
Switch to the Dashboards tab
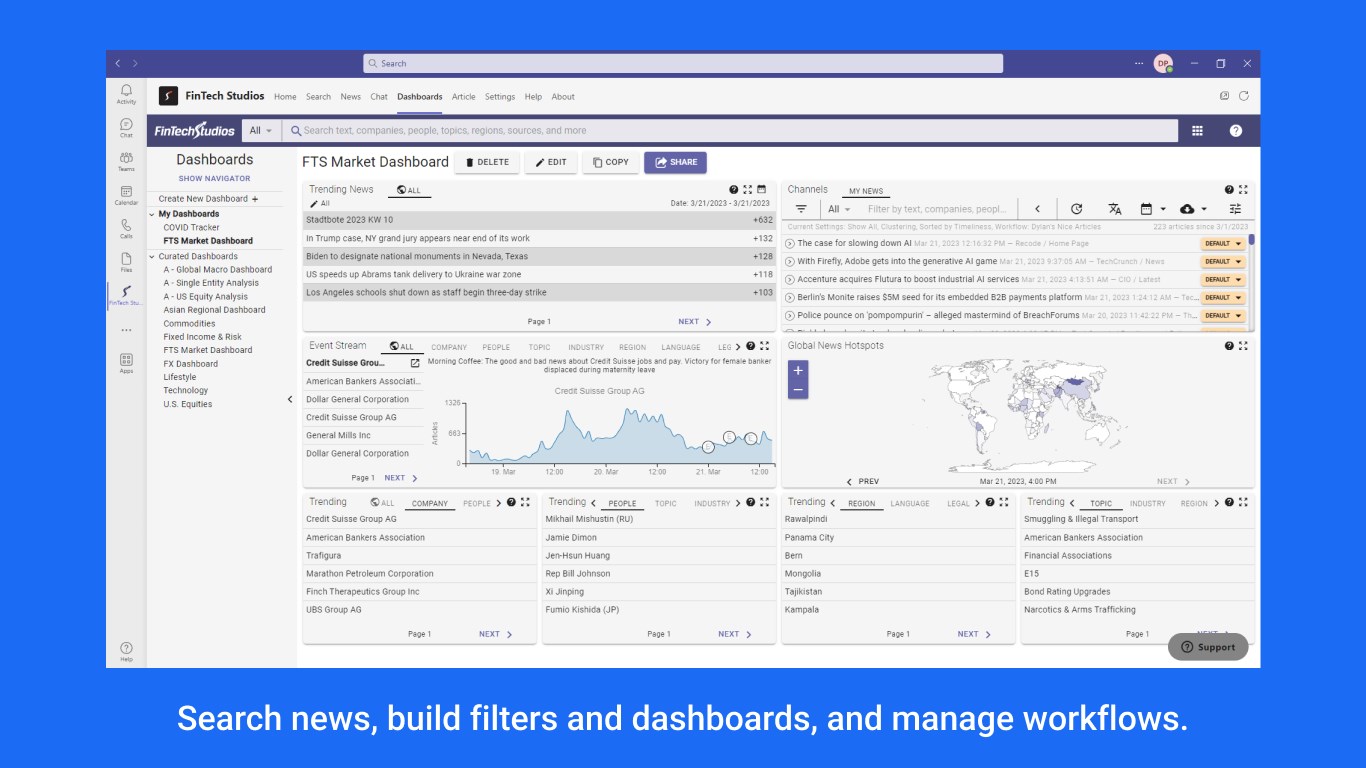coord(419,97)
